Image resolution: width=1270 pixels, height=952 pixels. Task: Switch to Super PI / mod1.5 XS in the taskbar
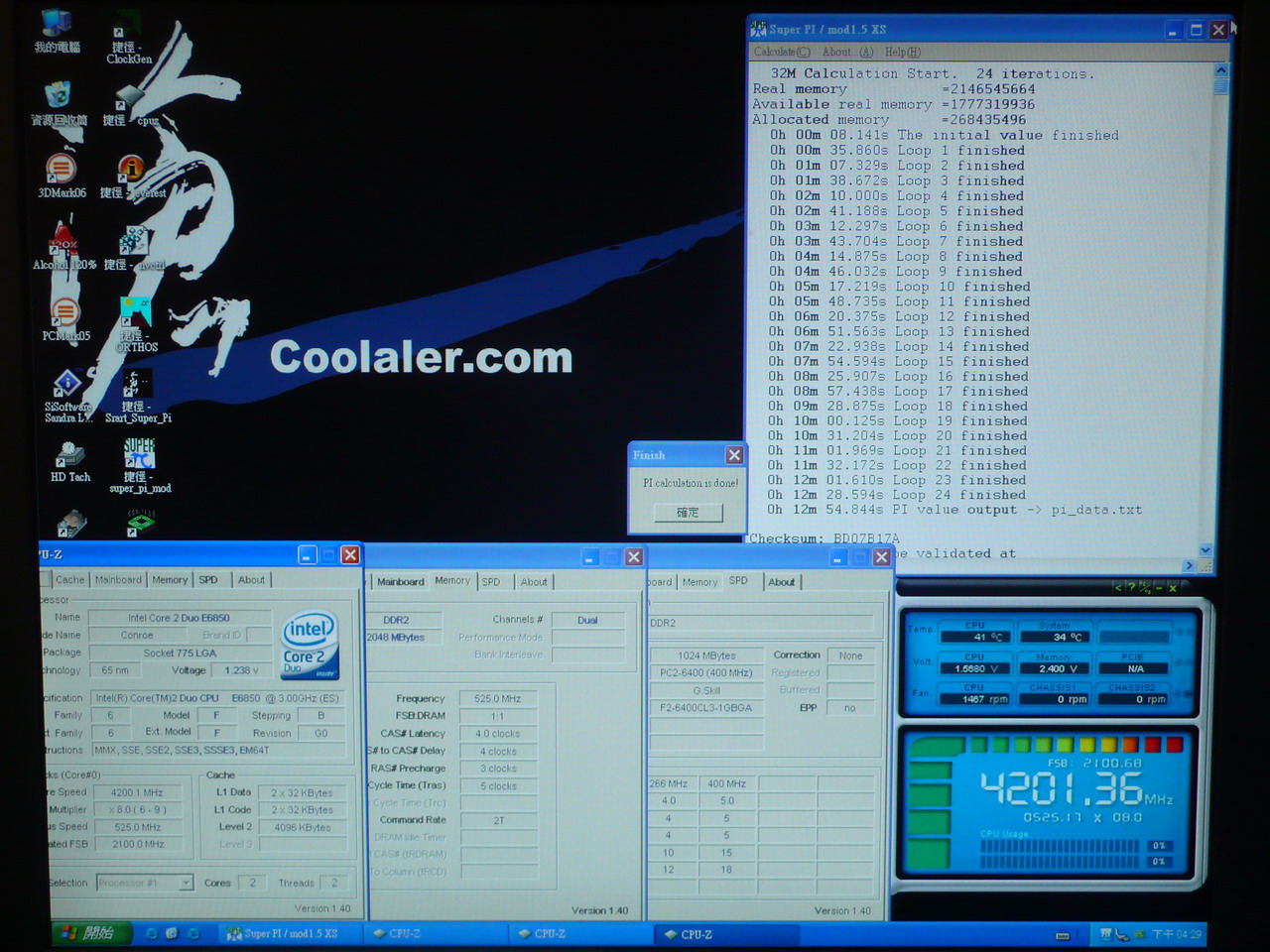coord(289,933)
